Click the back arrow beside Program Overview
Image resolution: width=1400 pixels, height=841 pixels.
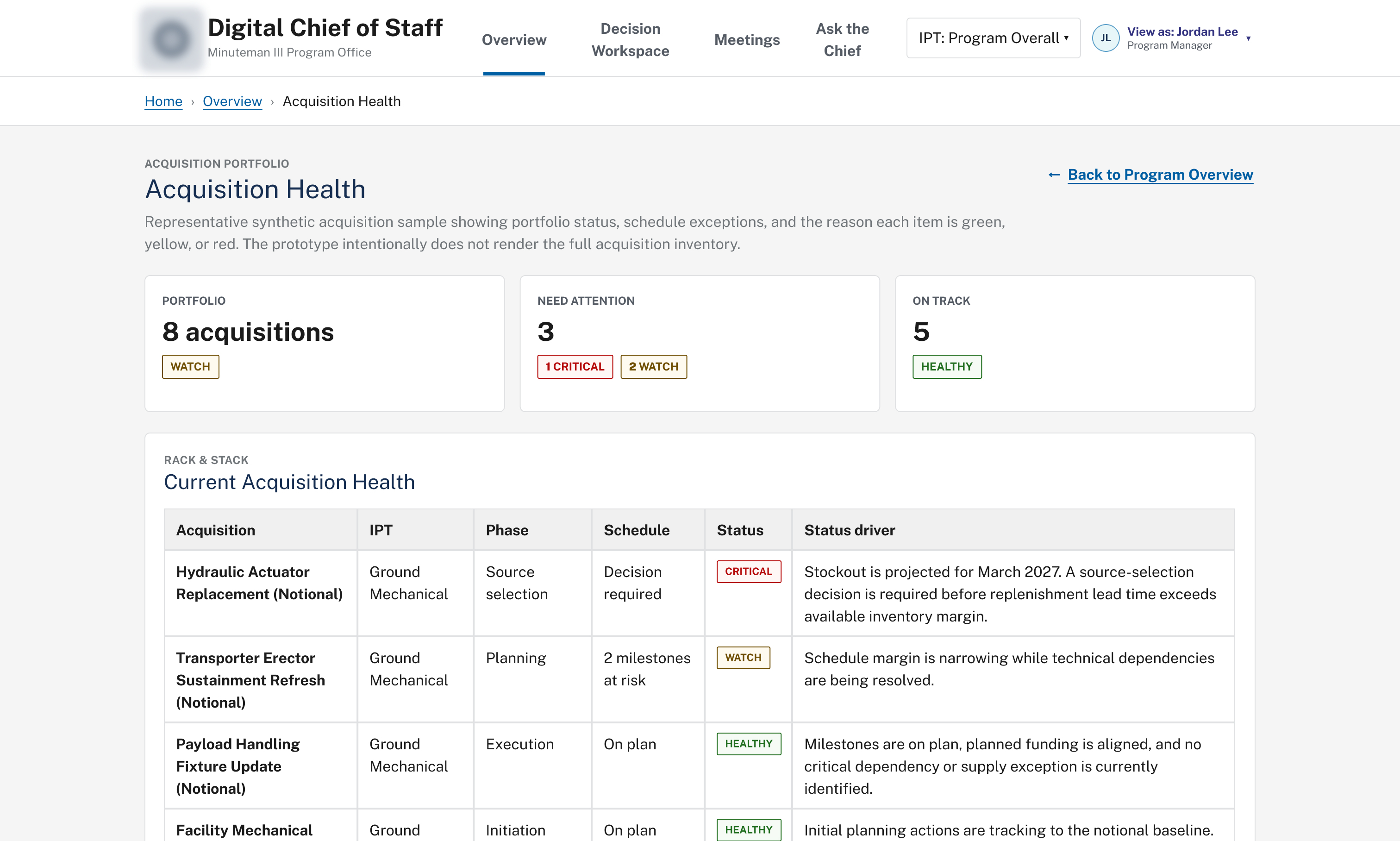click(1054, 175)
